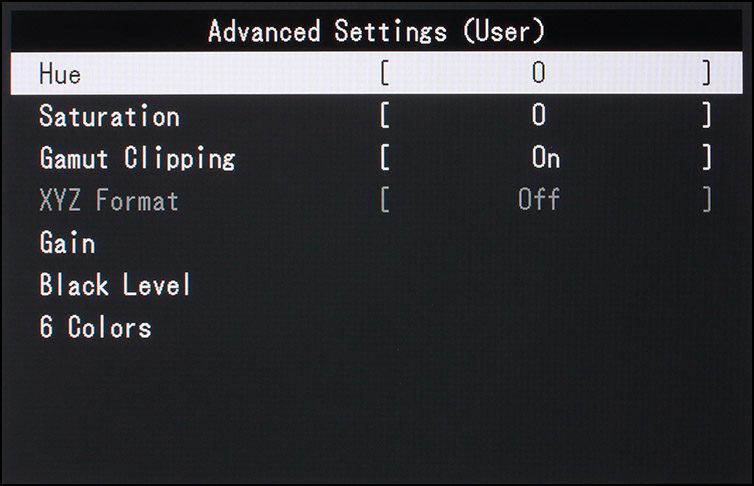
Task: Click the right bracket of Gamut Clipping
Action: point(706,158)
